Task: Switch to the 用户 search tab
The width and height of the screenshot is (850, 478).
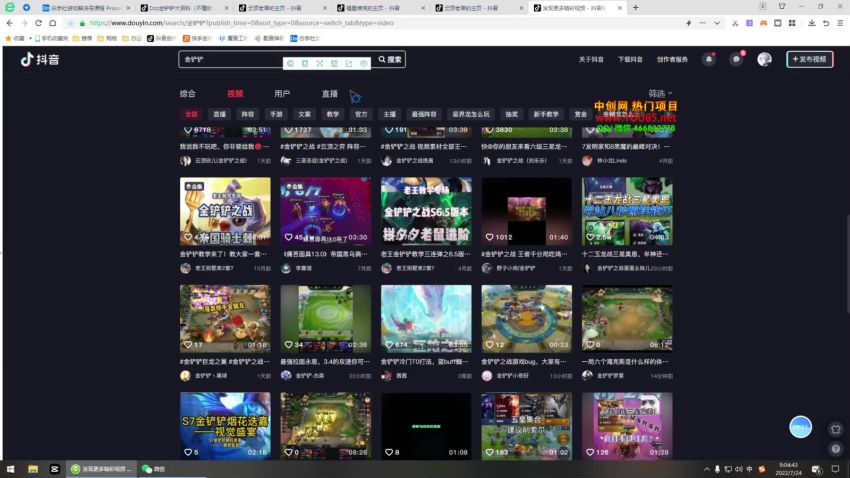Action: click(x=282, y=94)
